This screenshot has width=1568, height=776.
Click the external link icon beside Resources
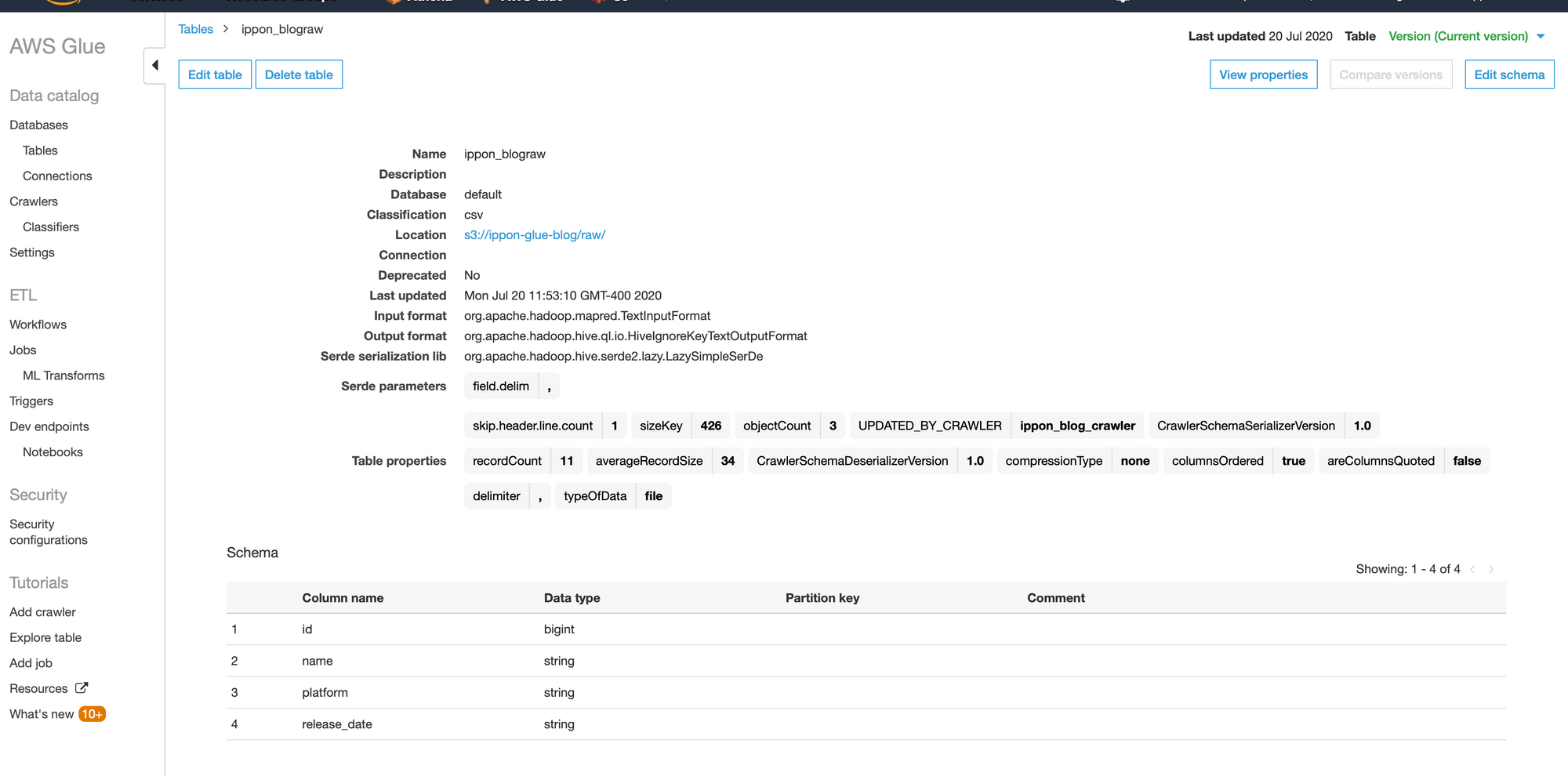pyautogui.click(x=82, y=688)
